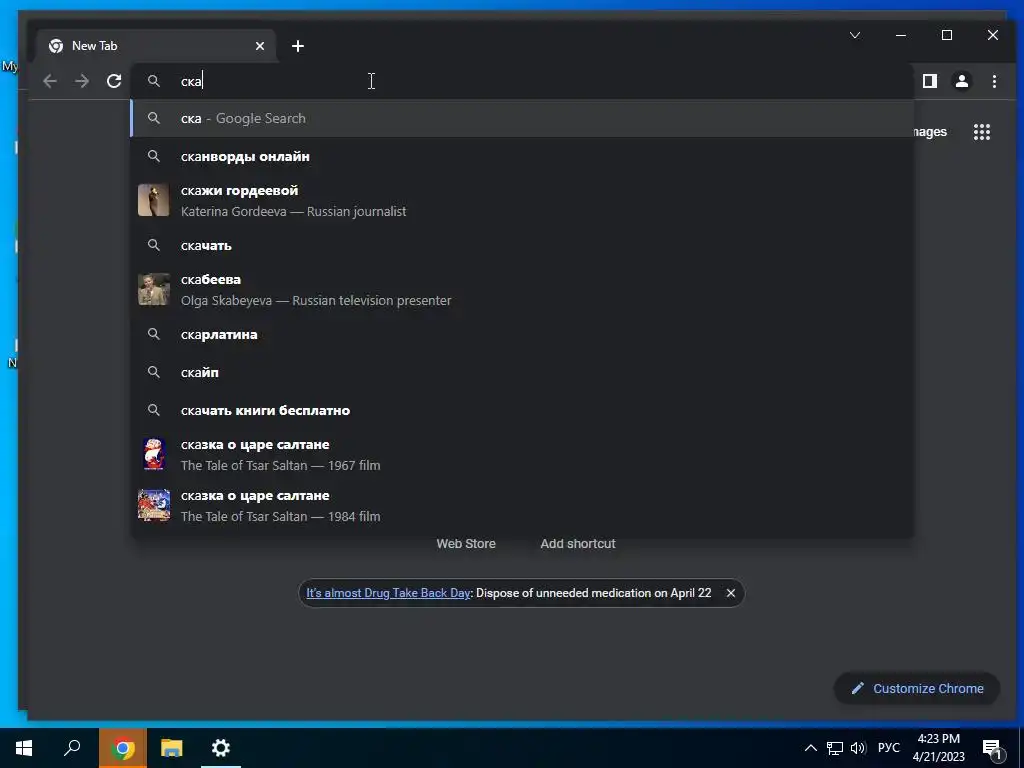Choose suggestion 'скайп'

click(x=522, y=372)
